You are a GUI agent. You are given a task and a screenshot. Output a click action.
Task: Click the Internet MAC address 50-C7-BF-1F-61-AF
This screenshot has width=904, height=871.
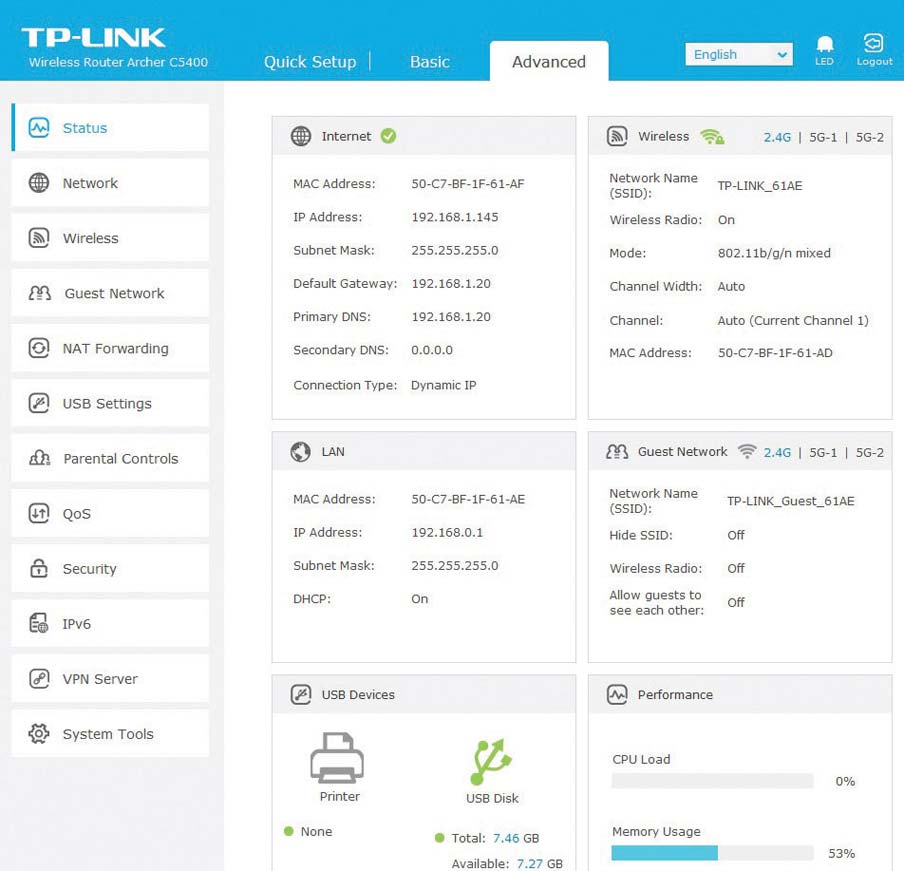point(468,184)
